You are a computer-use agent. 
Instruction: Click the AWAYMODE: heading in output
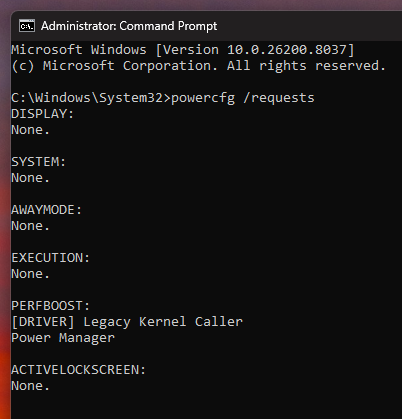(46, 210)
